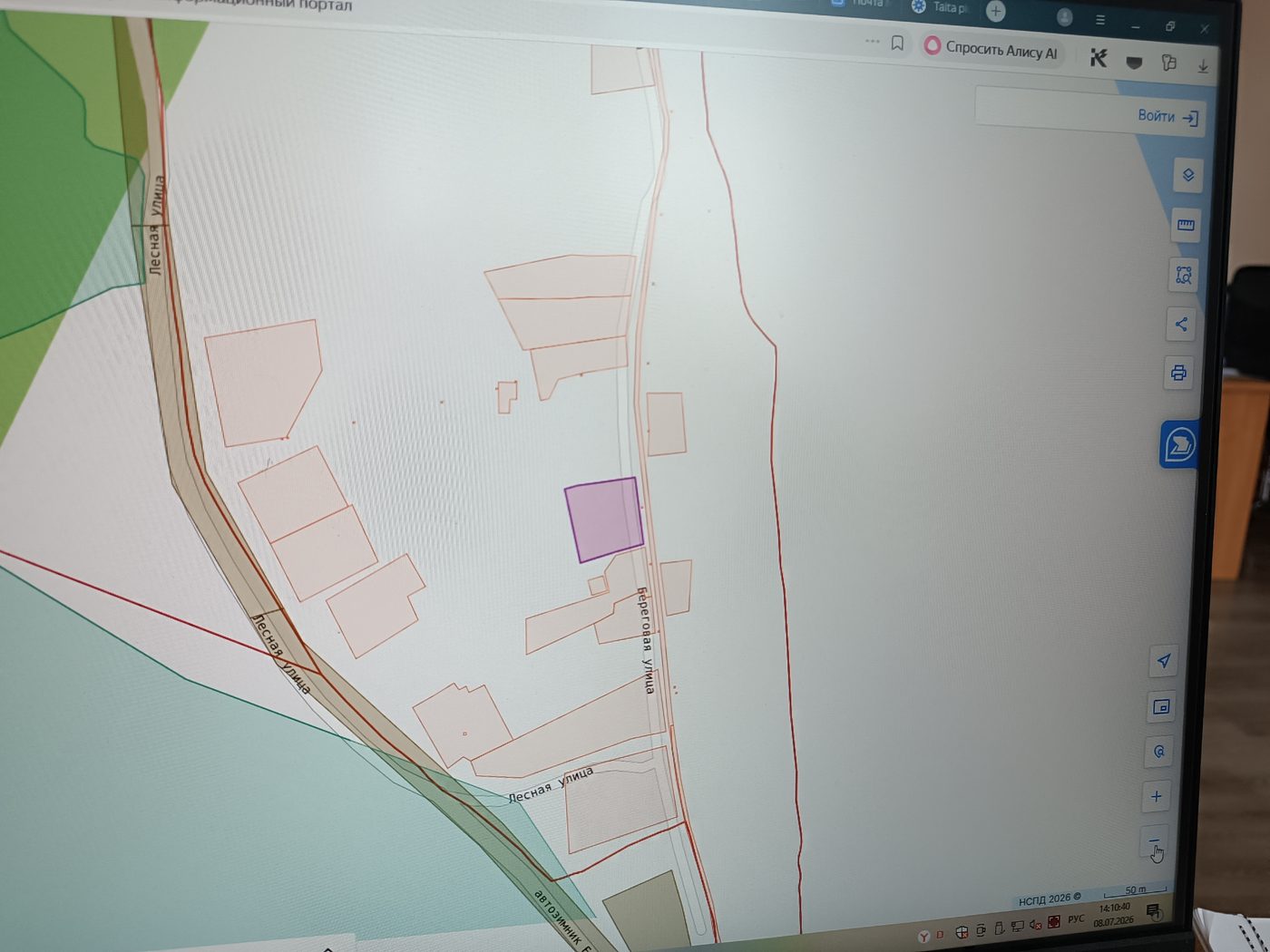Click the search field beside Войти
Image resolution: width=1270 pixels, height=952 pixels.
(1052, 109)
